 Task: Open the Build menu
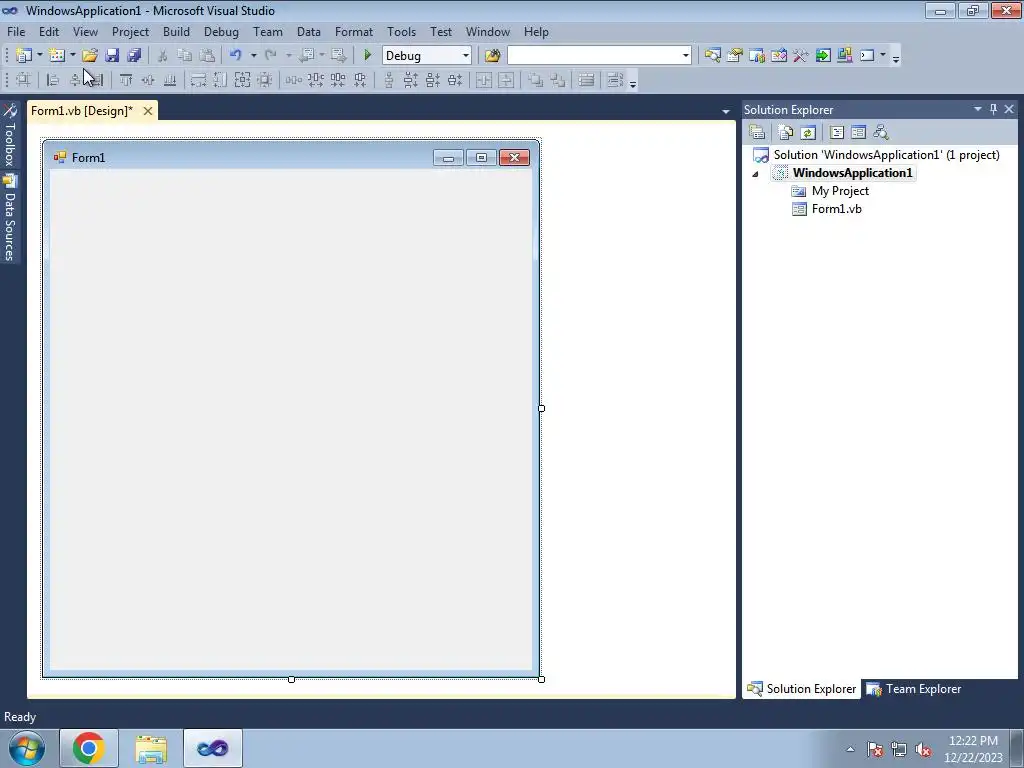click(x=176, y=32)
